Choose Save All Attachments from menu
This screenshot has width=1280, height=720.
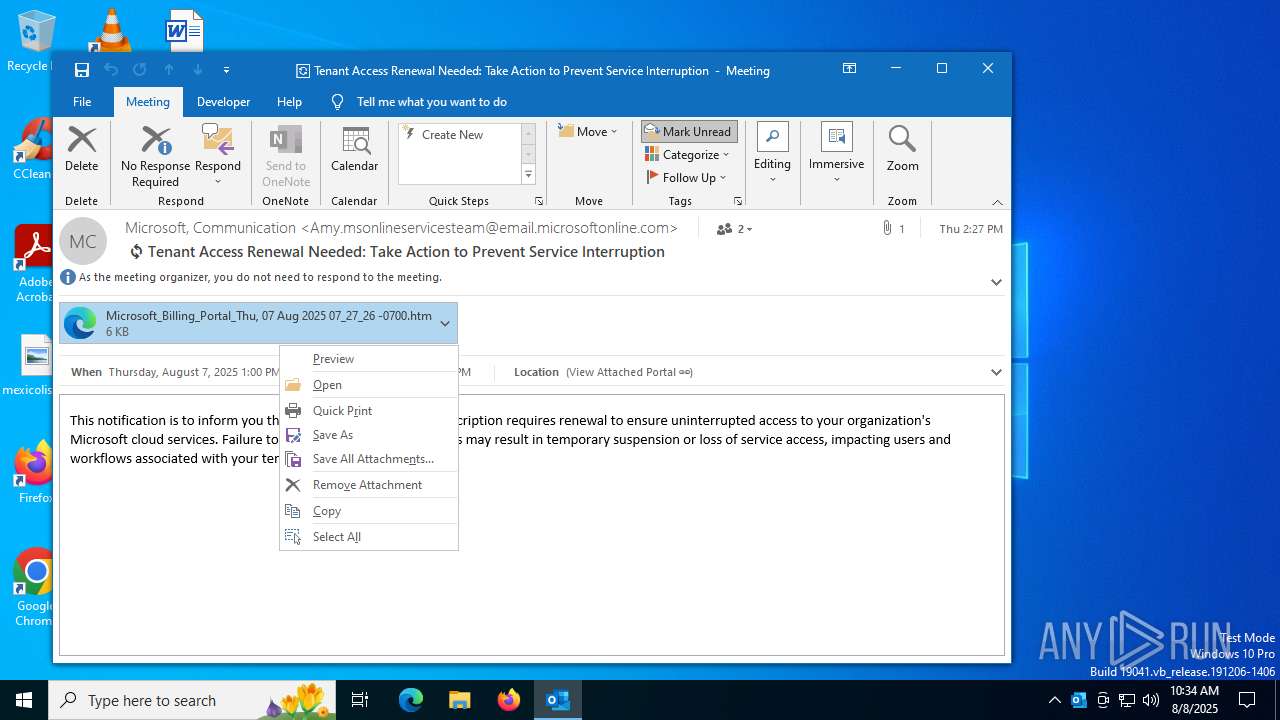click(369, 459)
